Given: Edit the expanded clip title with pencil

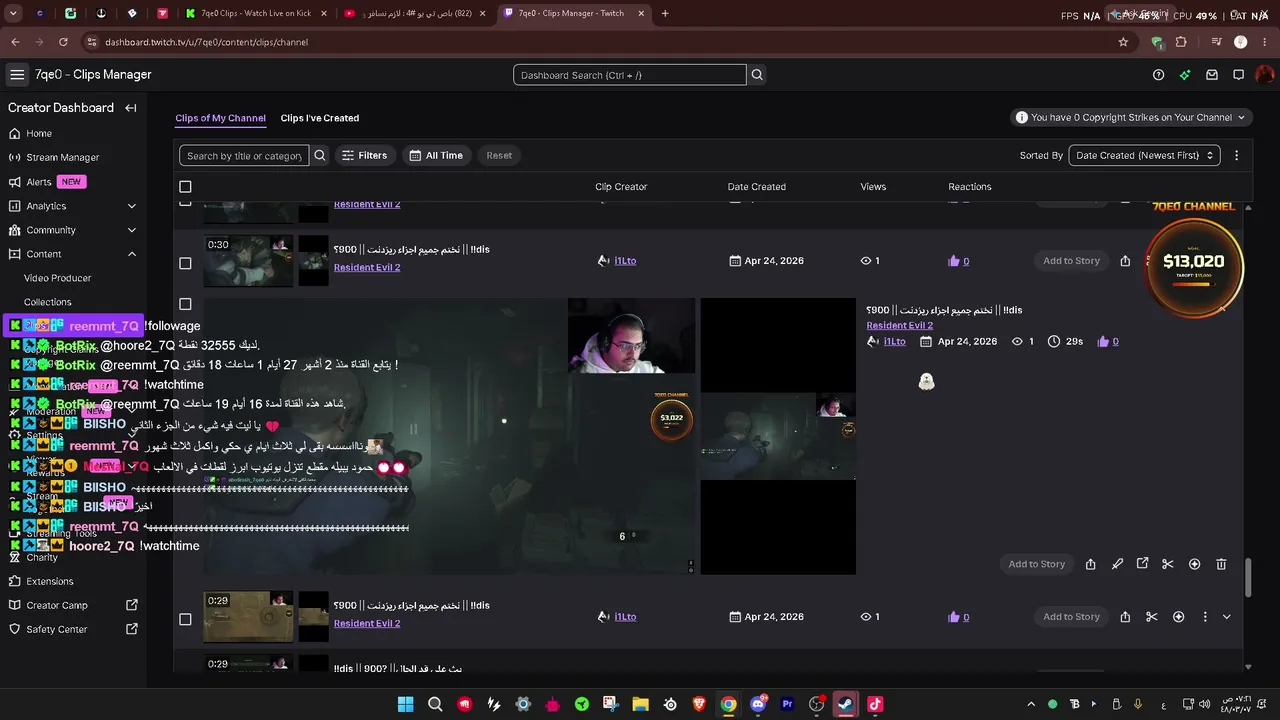Looking at the screenshot, I should click(1117, 564).
